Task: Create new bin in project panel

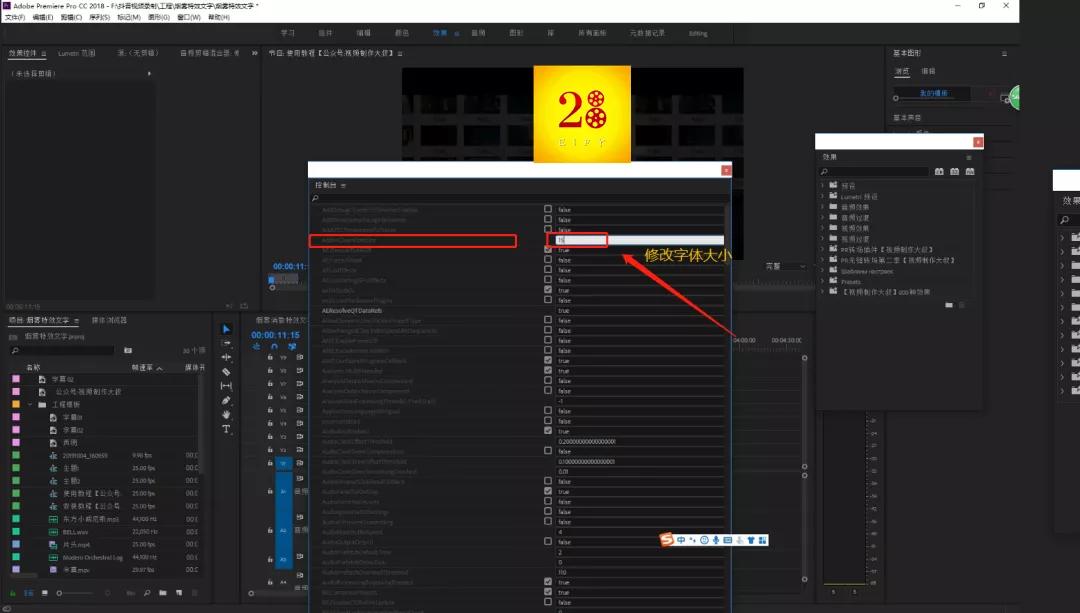Action: click(x=163, y=593)
